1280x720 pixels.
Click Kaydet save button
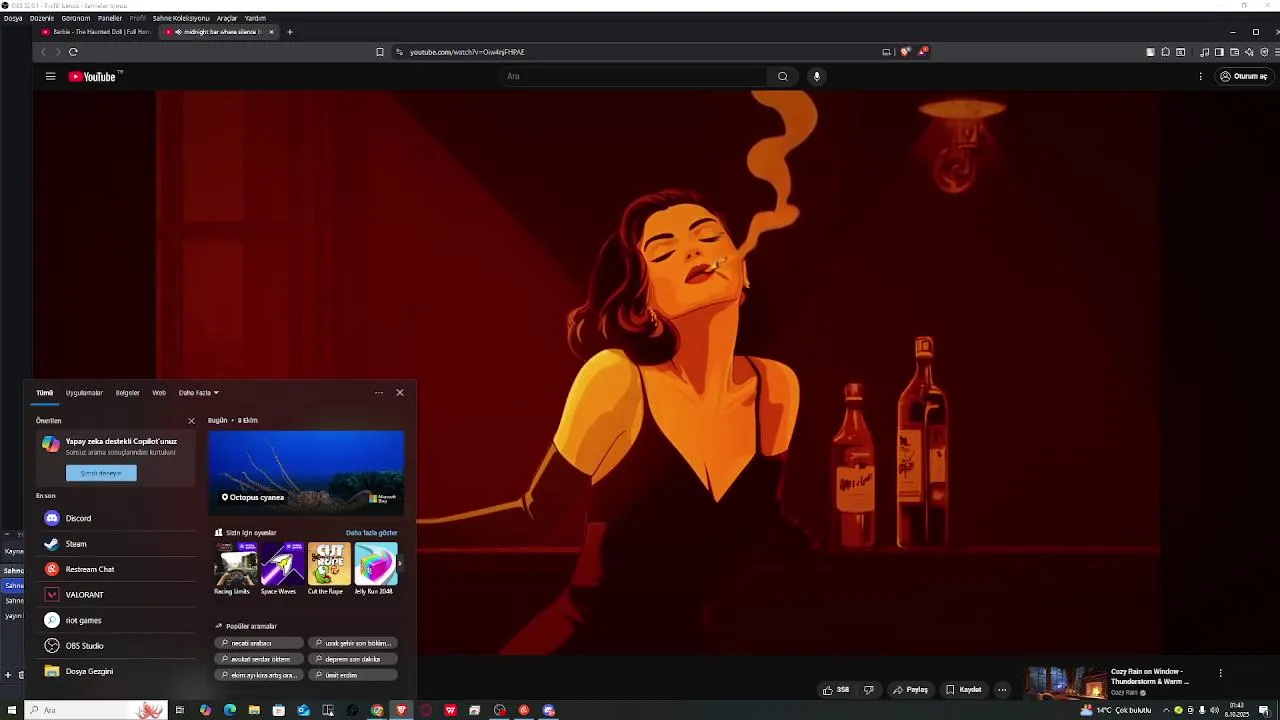[964, 690]
